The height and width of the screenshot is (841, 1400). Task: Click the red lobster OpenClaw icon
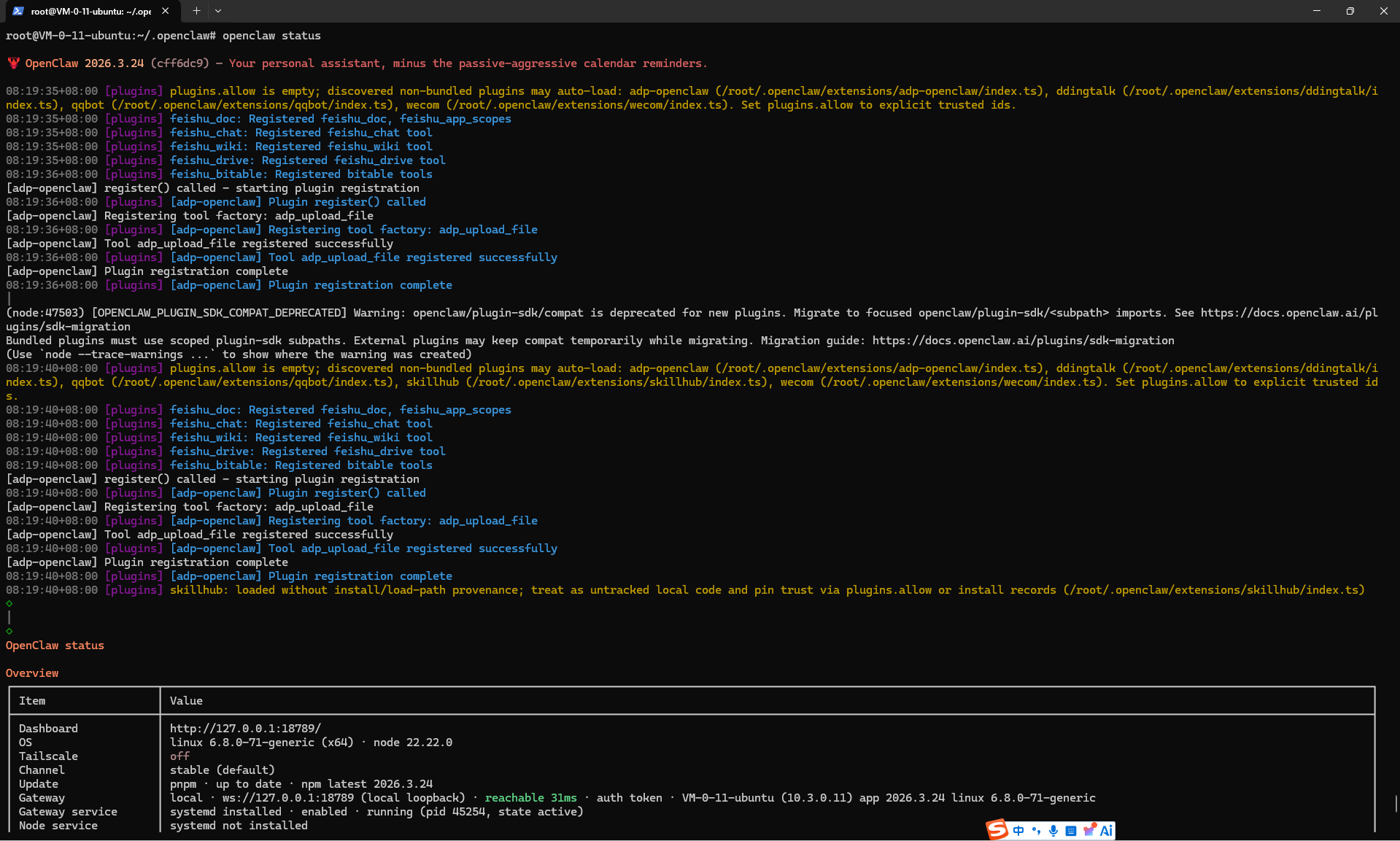click(x=13, y=63)
